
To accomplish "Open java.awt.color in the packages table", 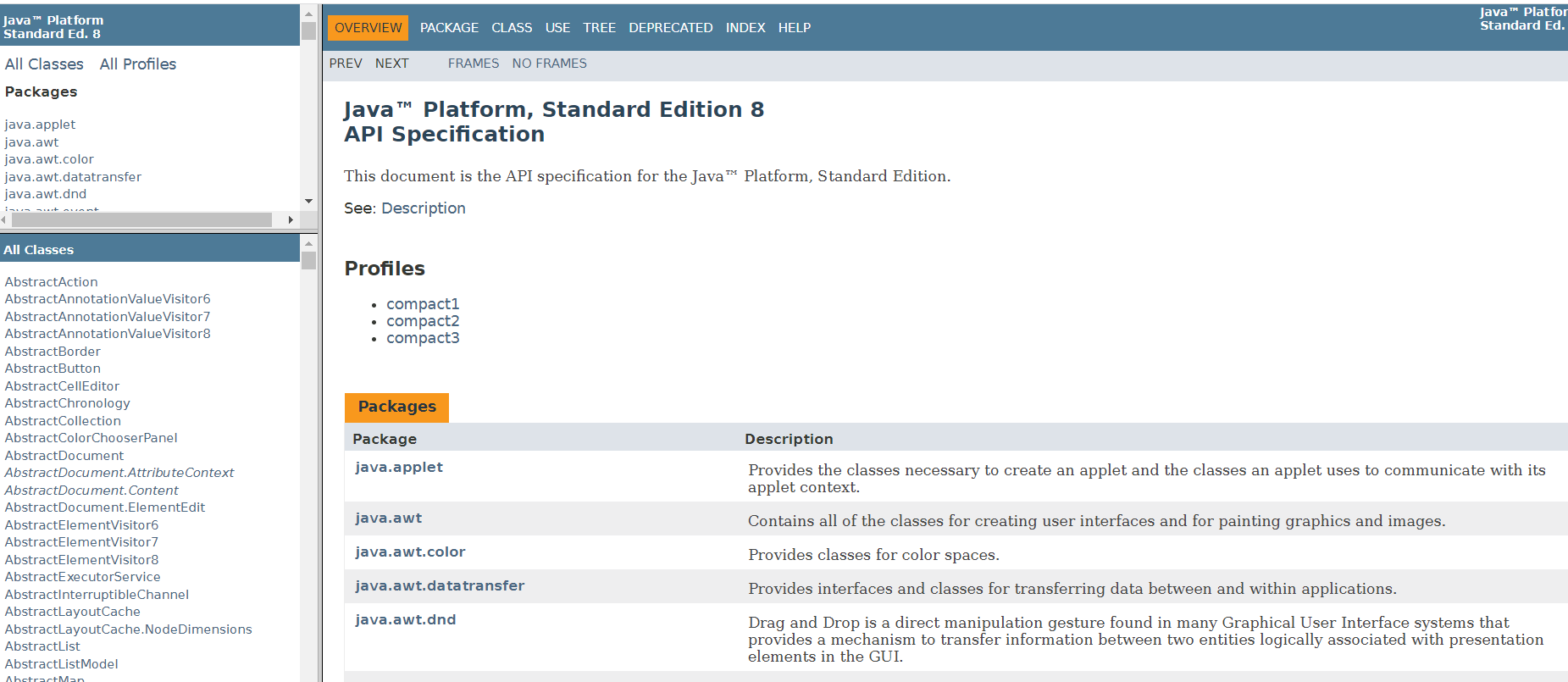I will click(410, 552).
